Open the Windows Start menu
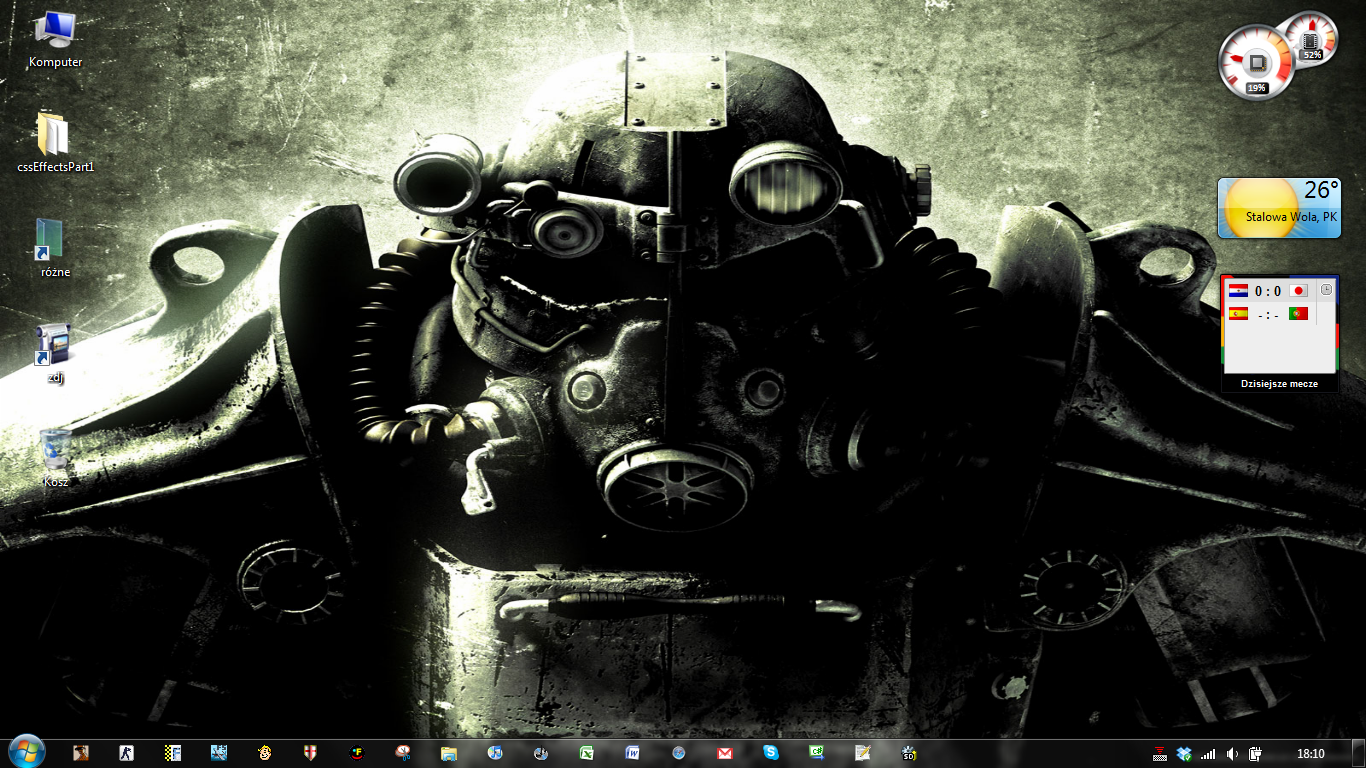Screen dimensions: 1366x768 (26, 752)
